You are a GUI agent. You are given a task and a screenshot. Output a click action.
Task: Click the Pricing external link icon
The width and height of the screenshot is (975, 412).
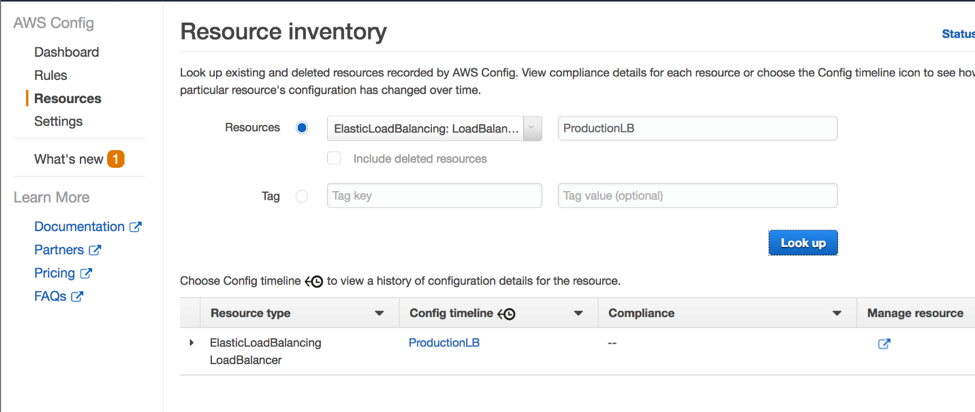86,273
